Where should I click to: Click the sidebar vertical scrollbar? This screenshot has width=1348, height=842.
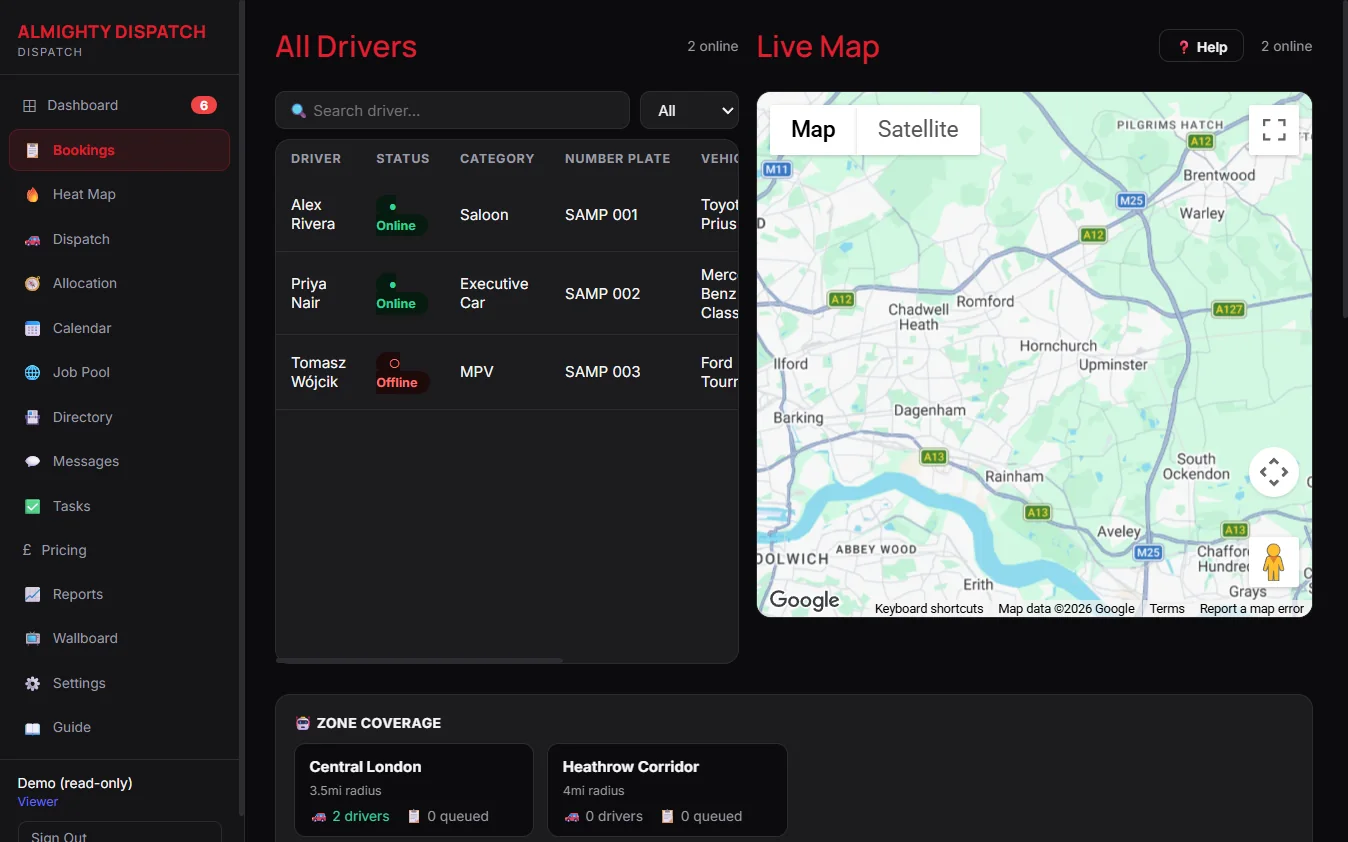click(241, 410)
